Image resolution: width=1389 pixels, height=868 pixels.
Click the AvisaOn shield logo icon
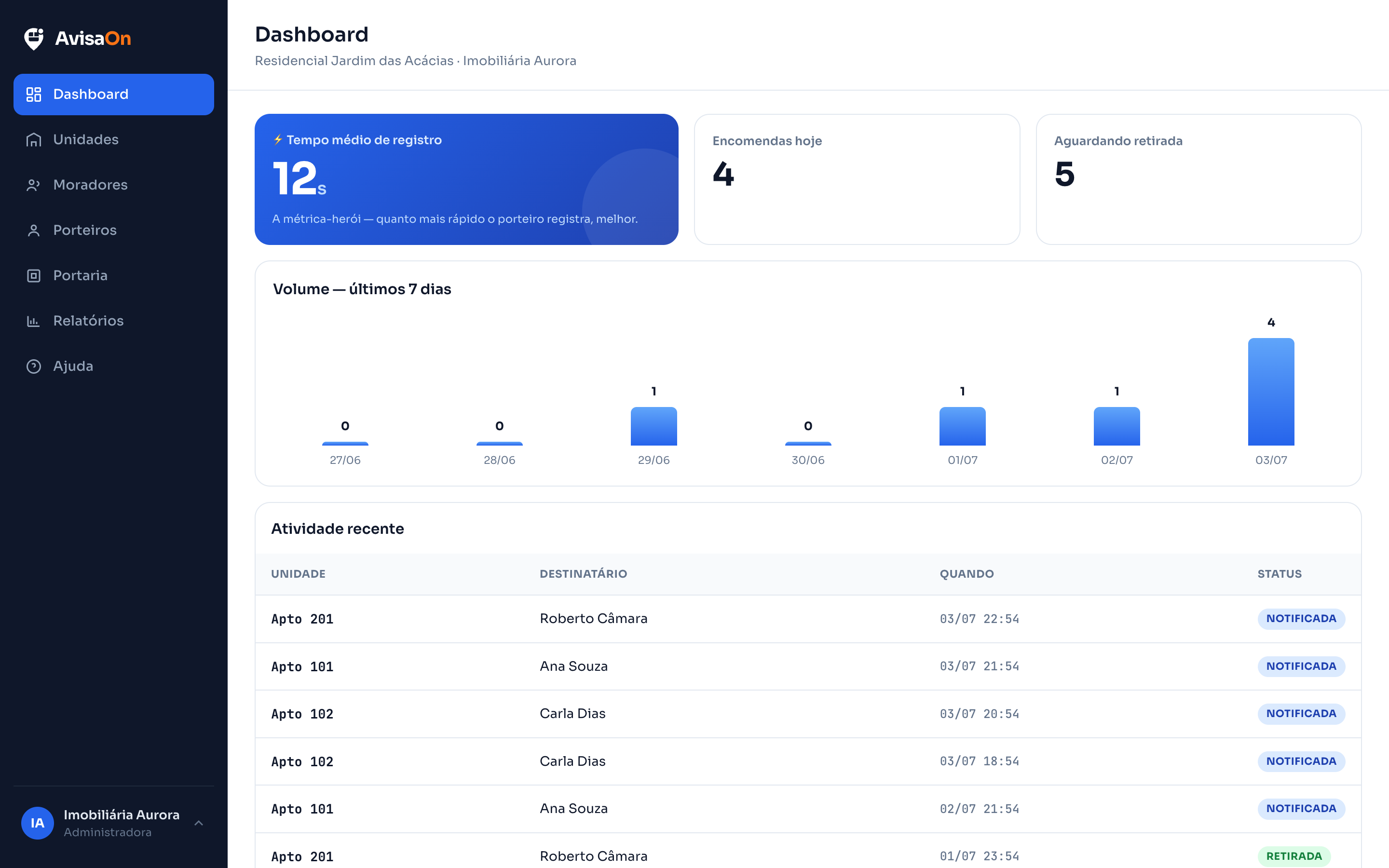point(34,39)
